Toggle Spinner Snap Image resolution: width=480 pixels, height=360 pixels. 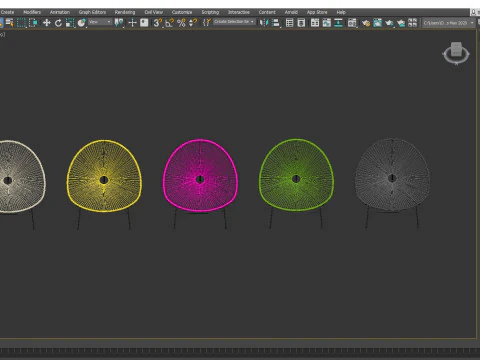click(x=193, y=23)
